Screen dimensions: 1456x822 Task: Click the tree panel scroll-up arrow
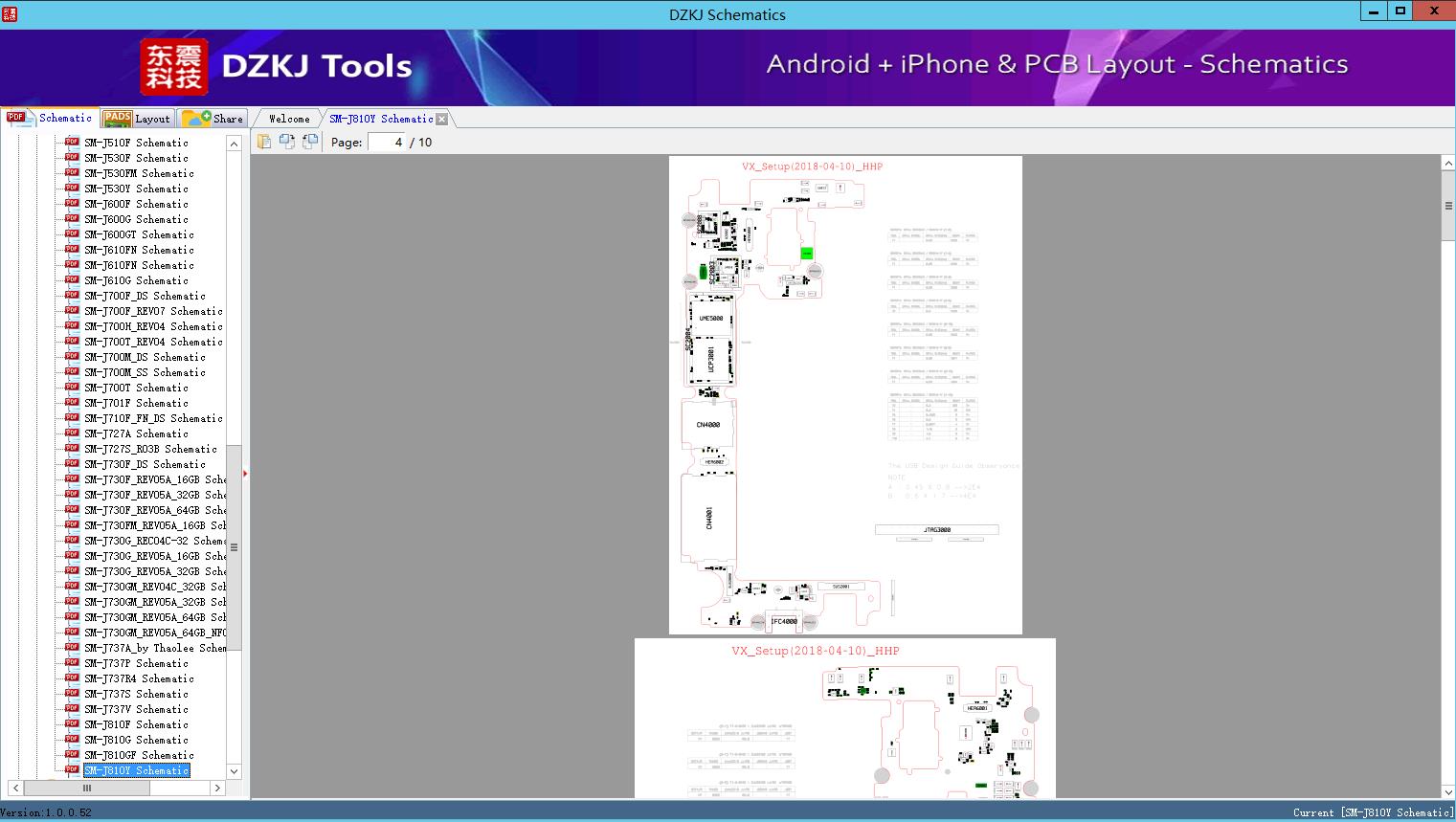pos(234,143)
